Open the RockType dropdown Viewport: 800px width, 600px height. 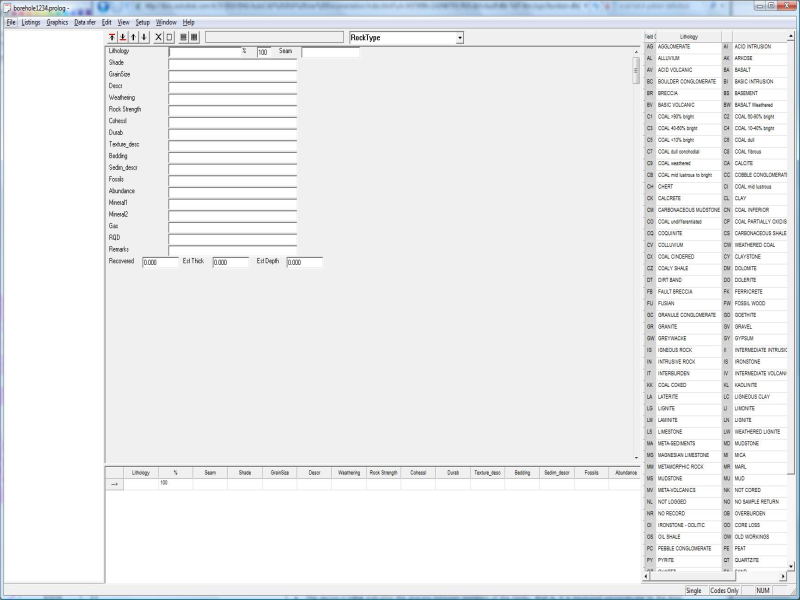coord(459,38)
